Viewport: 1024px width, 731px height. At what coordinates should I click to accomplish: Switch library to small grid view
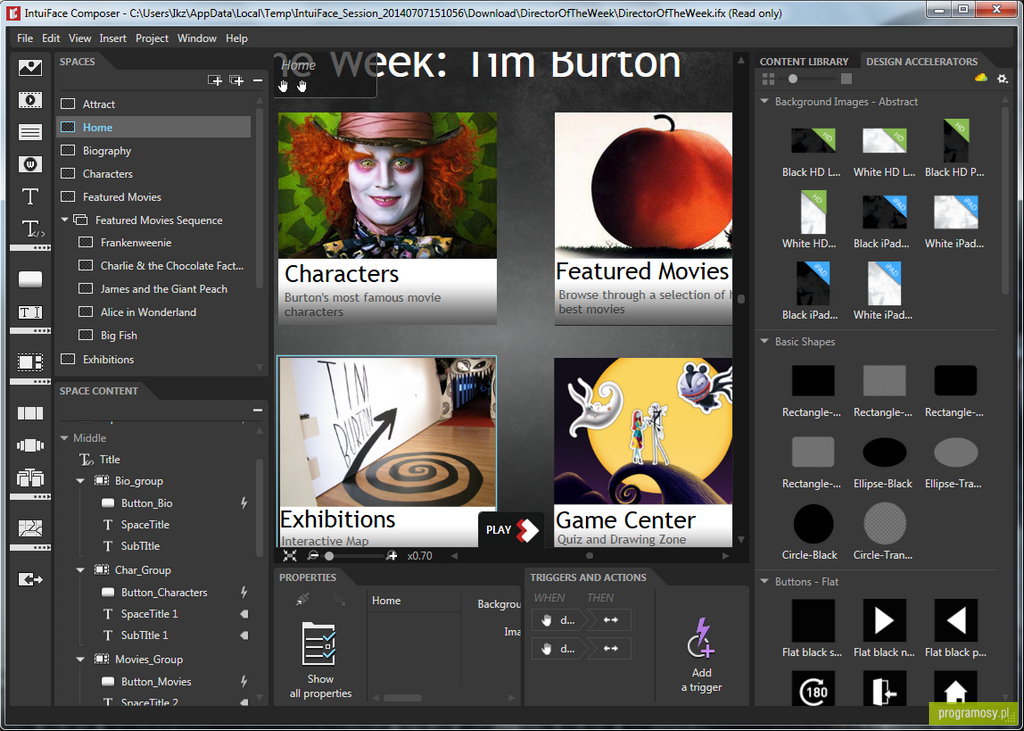coord(768,79)
